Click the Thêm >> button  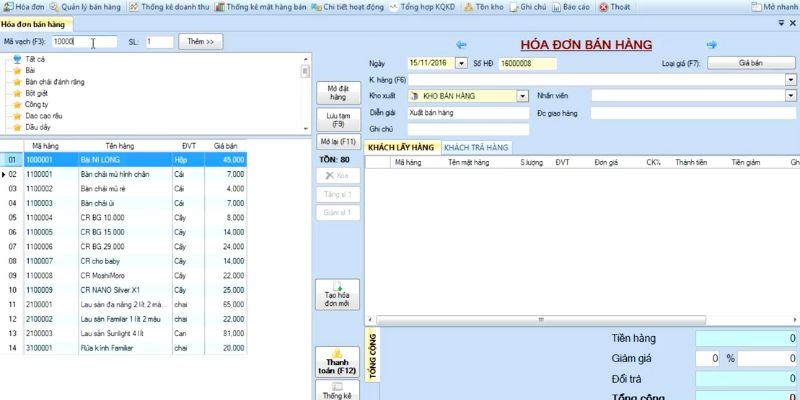pos(201,42)
